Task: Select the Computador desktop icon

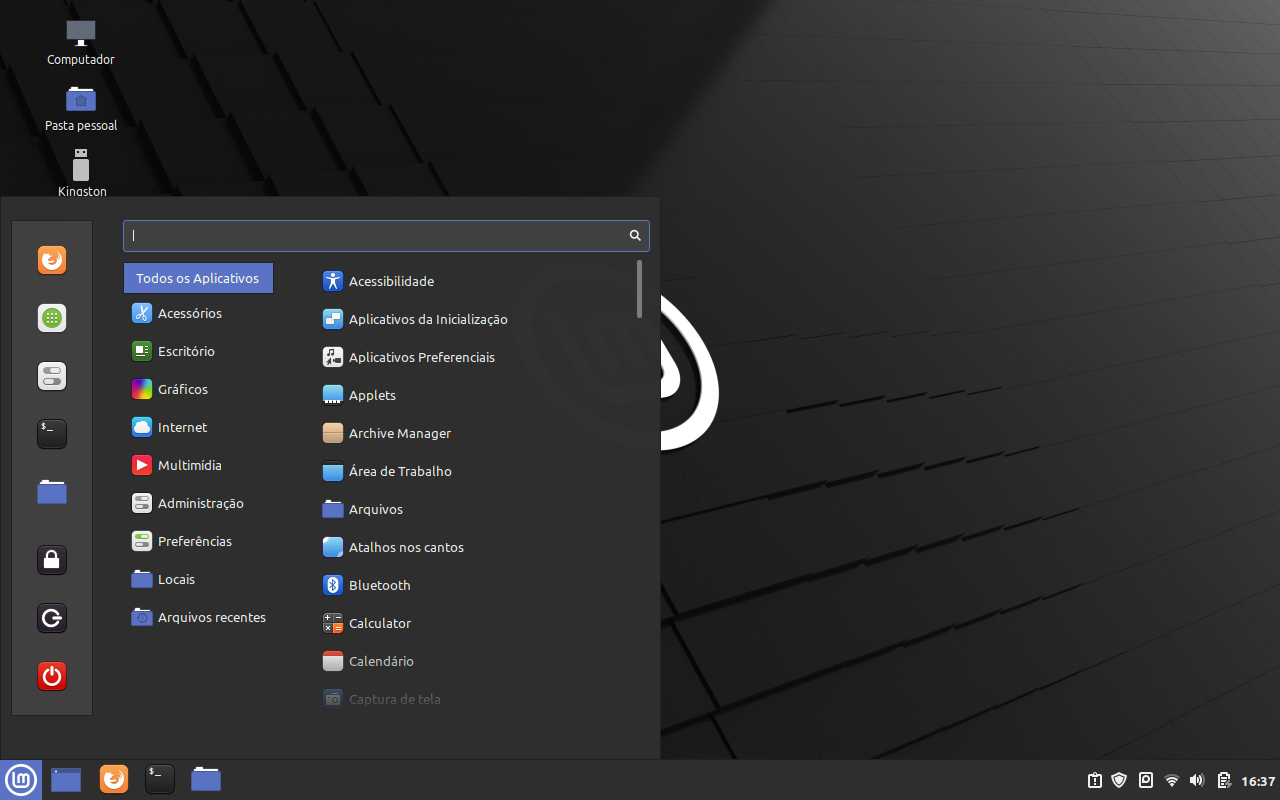Action: (81, 43)
